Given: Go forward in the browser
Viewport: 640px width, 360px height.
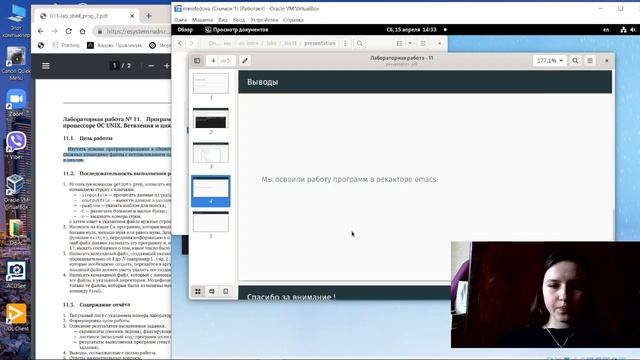Looking at the screenshot, I should (x=54, y=31).
